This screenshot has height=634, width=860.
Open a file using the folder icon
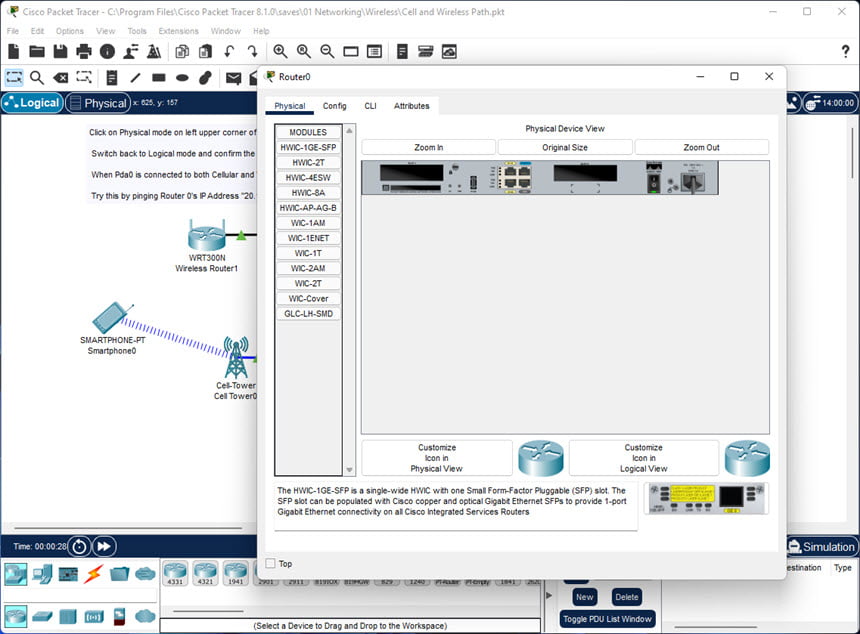pyautogui.click(x=37, y=52)
